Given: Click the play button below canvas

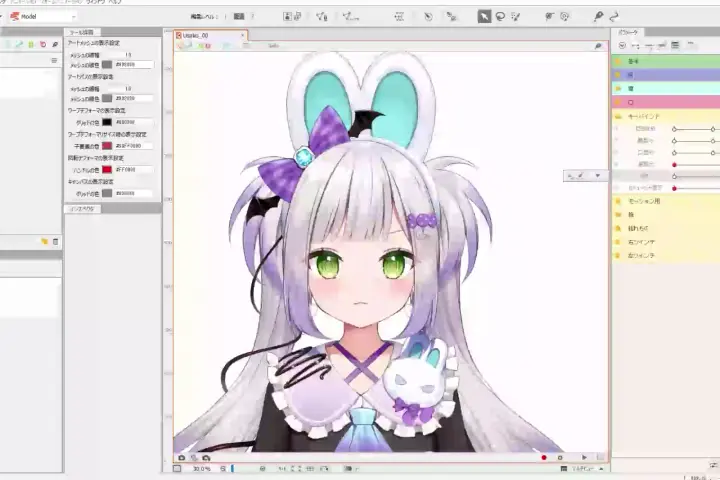Looking at the screenshot, I should point(584,457).
